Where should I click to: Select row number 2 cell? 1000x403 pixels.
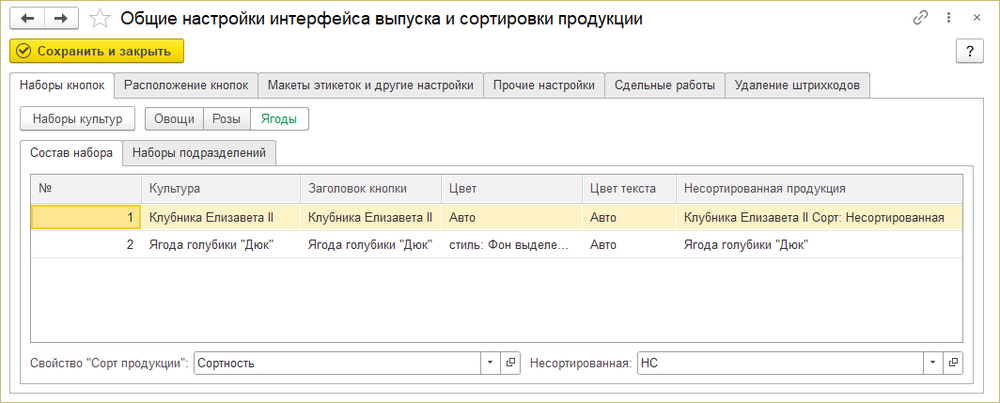click(86, 244)
